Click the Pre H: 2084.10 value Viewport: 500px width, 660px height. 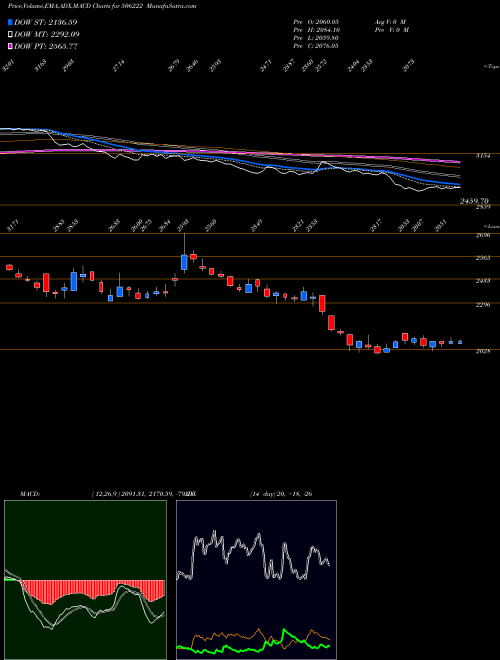316,30
